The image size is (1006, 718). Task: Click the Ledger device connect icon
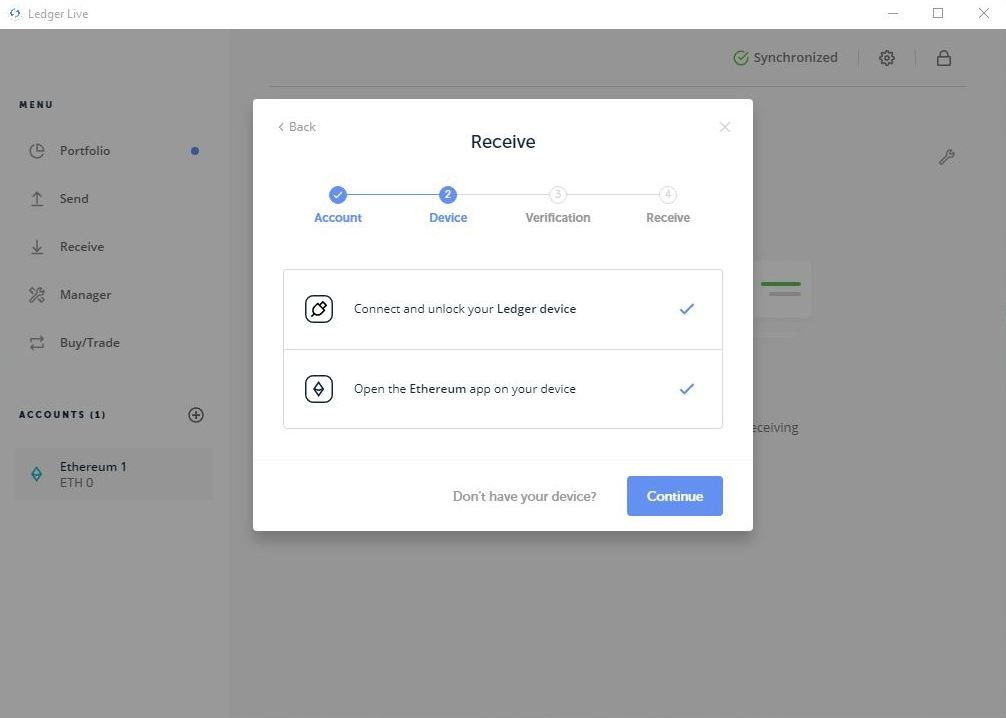coord(319,309)
